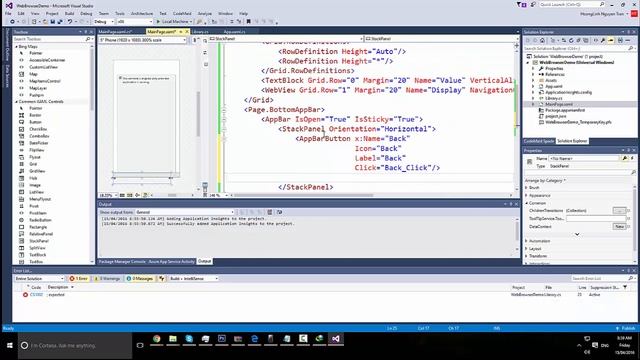640x360 pixels.
Task: Click the RadioButton control icon in Toolbox
Action: coord(22,220)
